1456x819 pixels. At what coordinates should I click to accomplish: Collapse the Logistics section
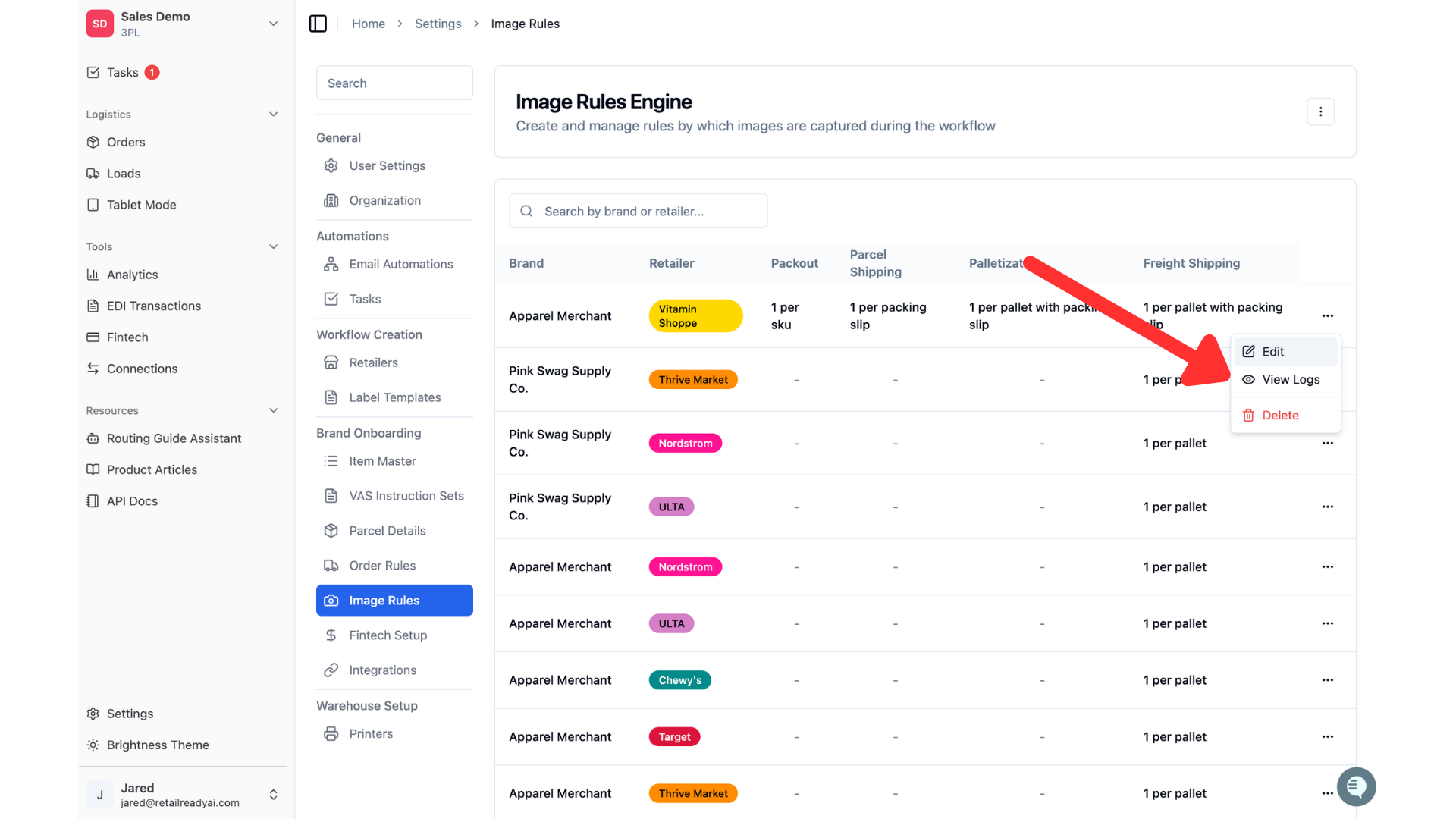(273, 115)
